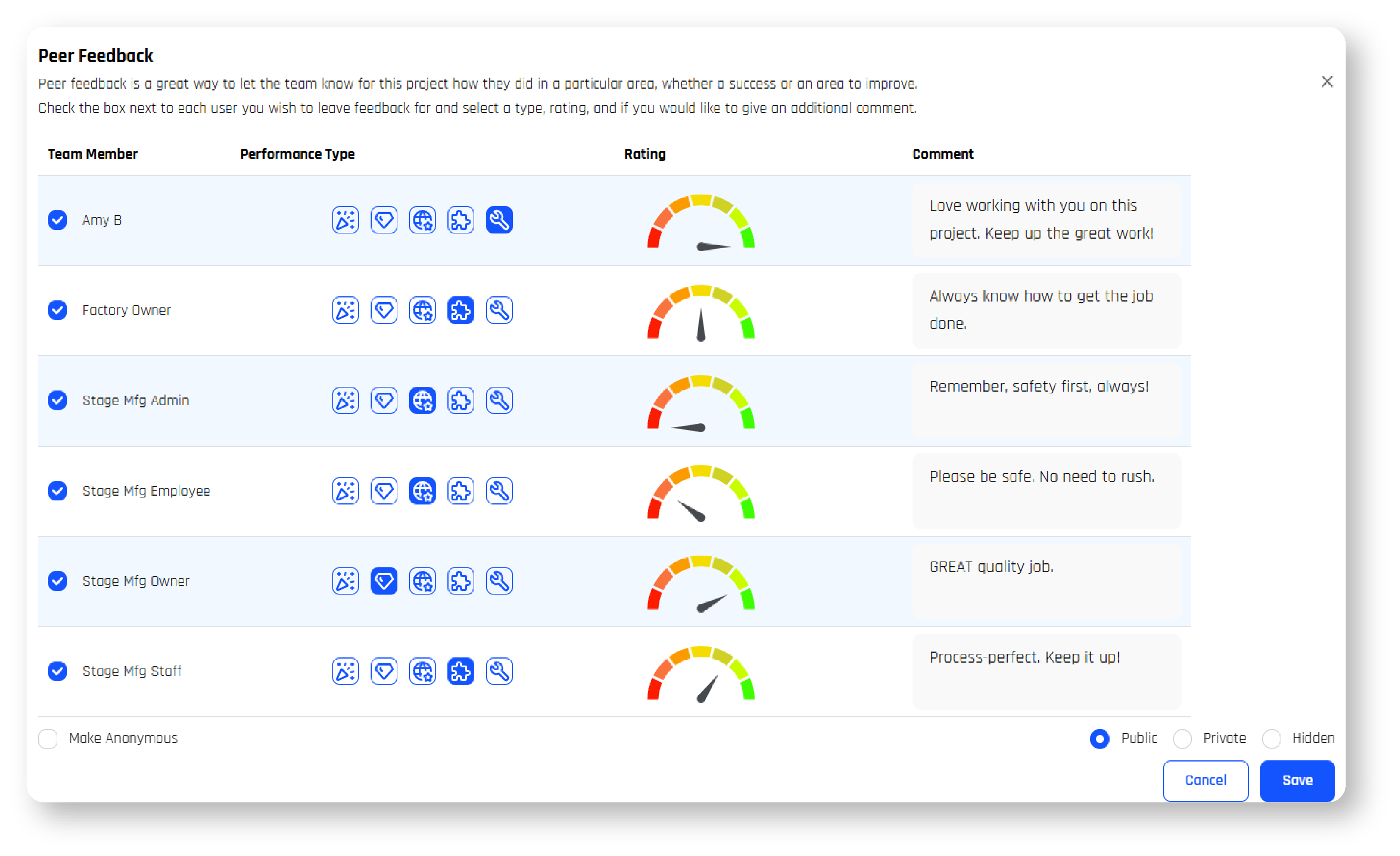1400x856 pixels.
Task: Select the confetti icon in Amy B's row
Action: (346, 220)
